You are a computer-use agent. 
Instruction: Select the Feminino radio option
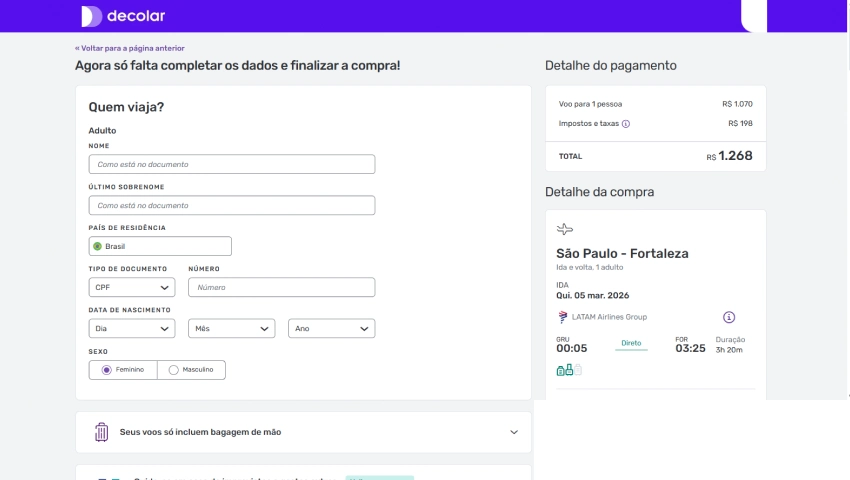coord(107,370)
